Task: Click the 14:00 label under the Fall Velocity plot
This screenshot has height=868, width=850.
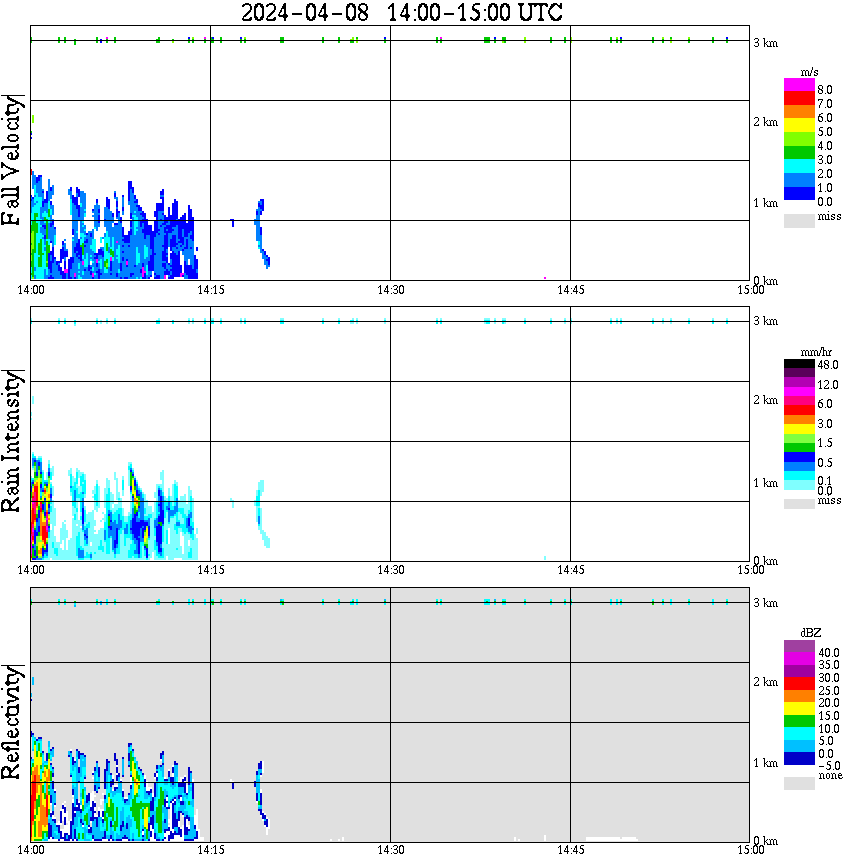Action: 31,290
